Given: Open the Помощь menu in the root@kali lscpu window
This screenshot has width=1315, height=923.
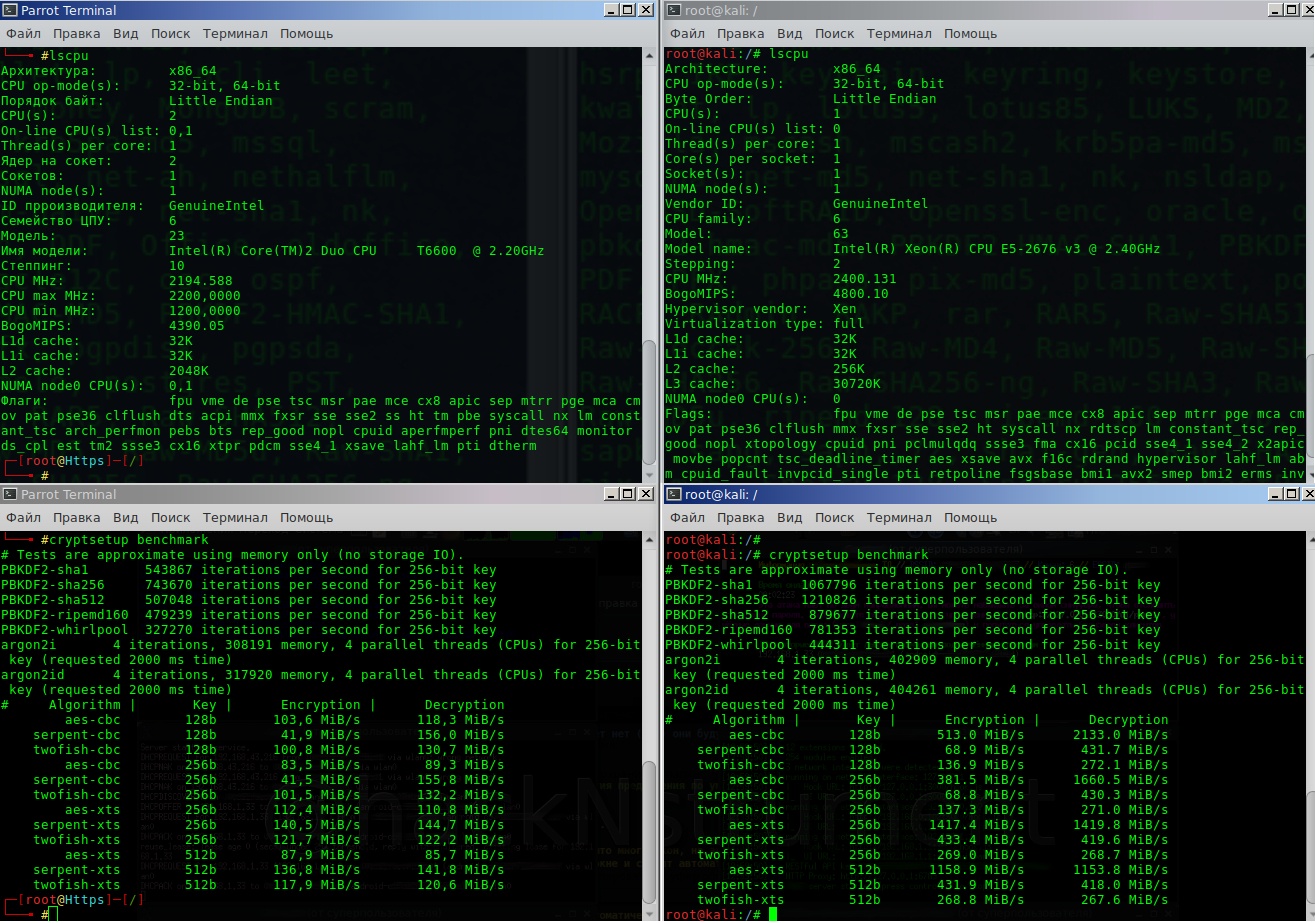Looking at the screenshot, I should (x=971, y=34).
